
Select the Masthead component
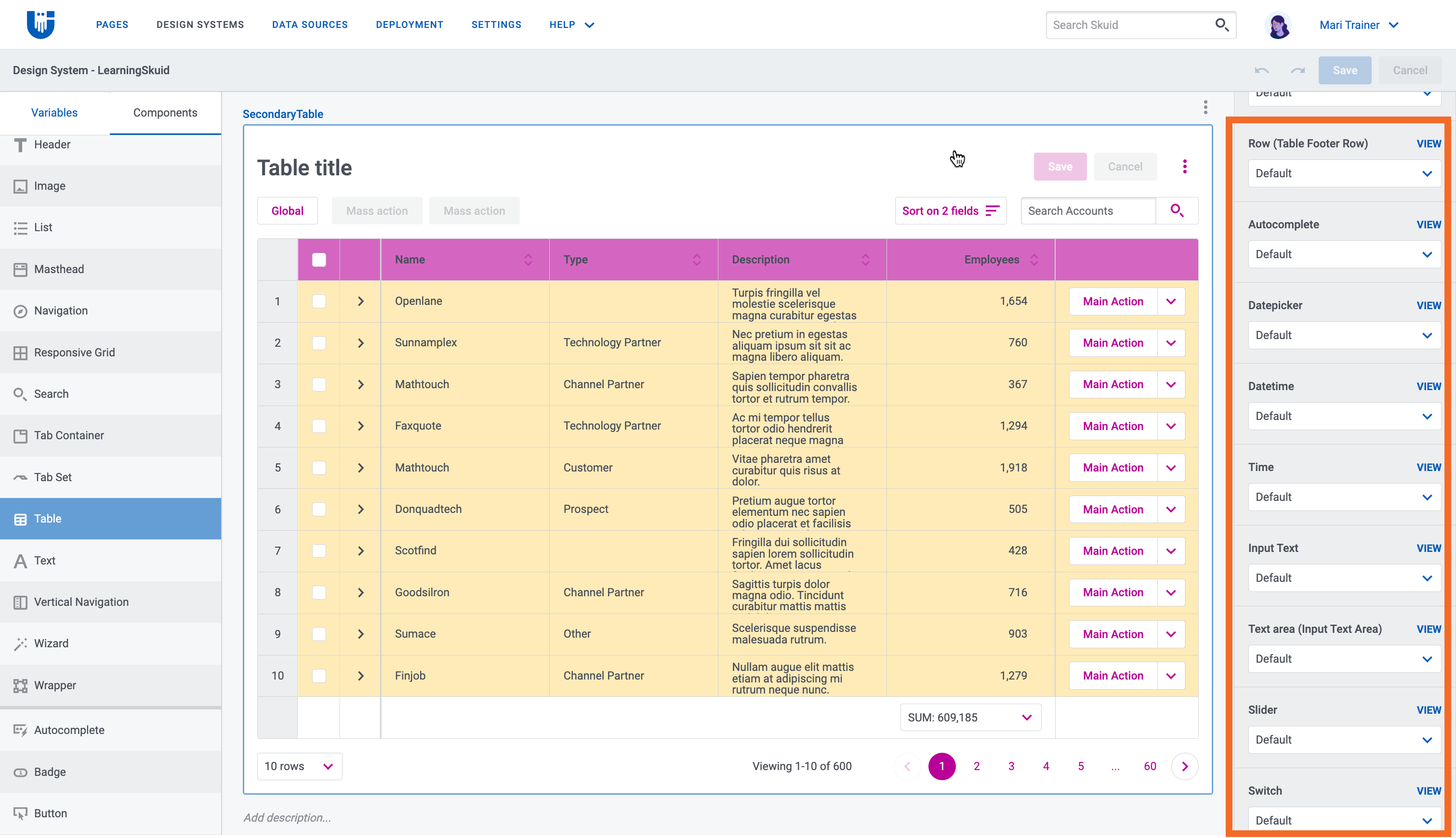coord(110,269)
